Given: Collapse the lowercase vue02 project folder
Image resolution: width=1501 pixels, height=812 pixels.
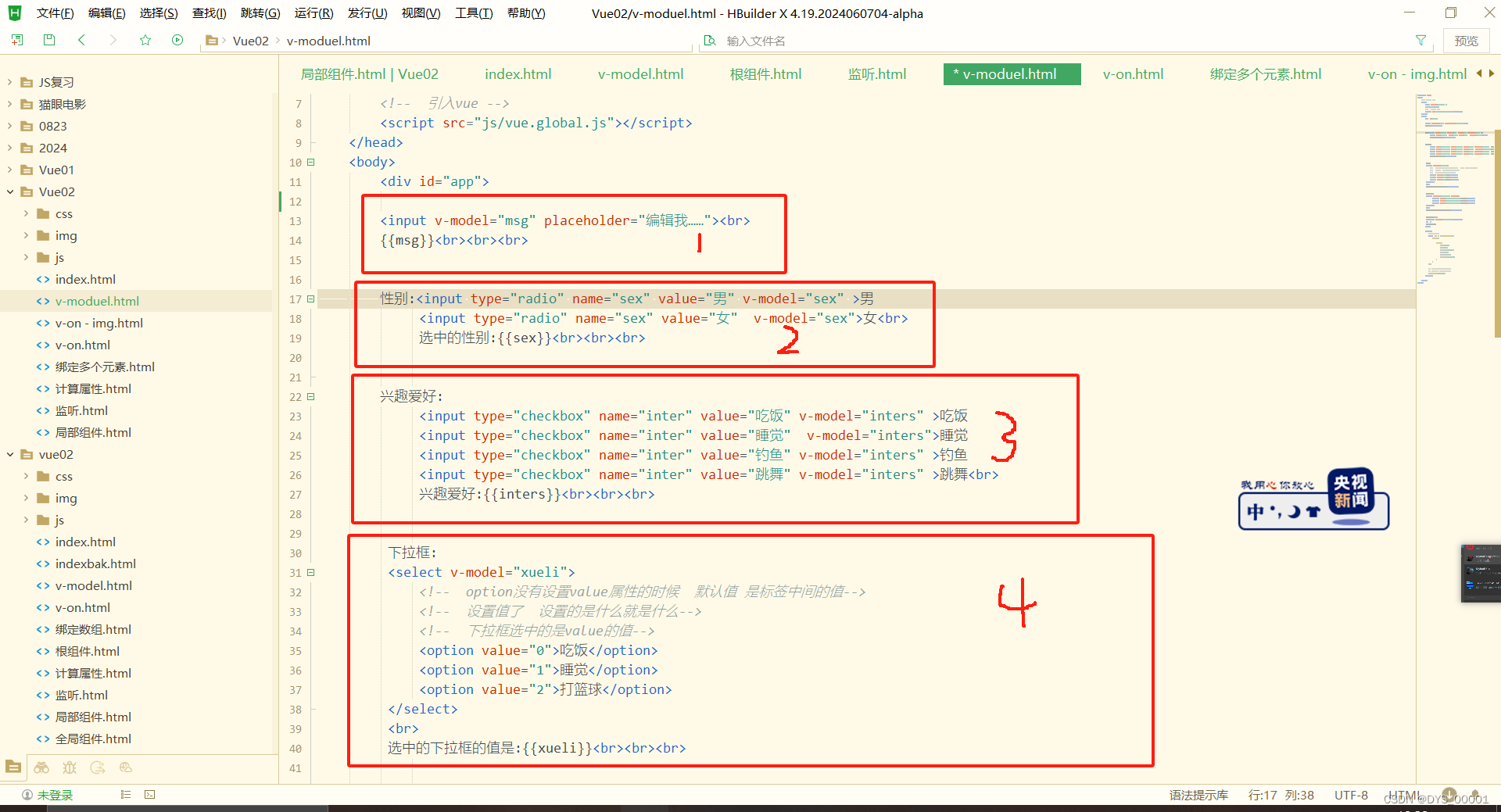Looking at the screenshot, I should (9, 454).
